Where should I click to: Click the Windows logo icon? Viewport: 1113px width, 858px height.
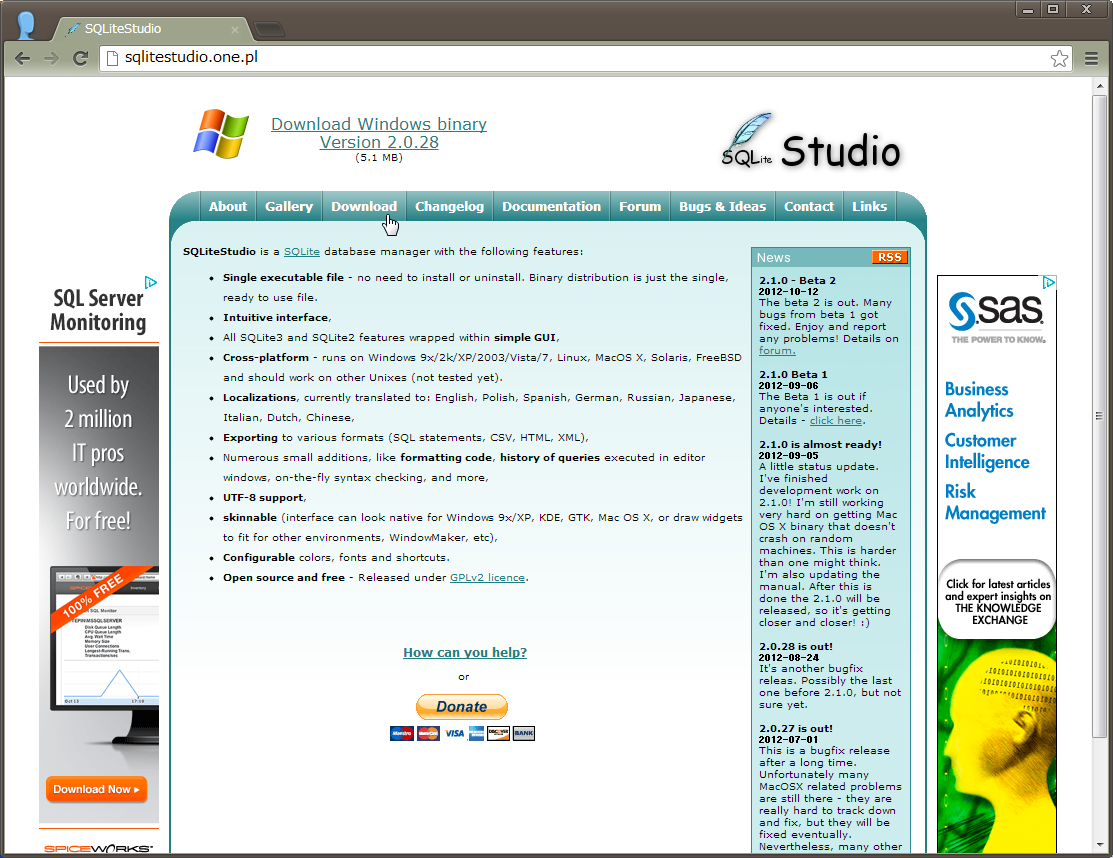pyautogui.click(x=221, y=133)
